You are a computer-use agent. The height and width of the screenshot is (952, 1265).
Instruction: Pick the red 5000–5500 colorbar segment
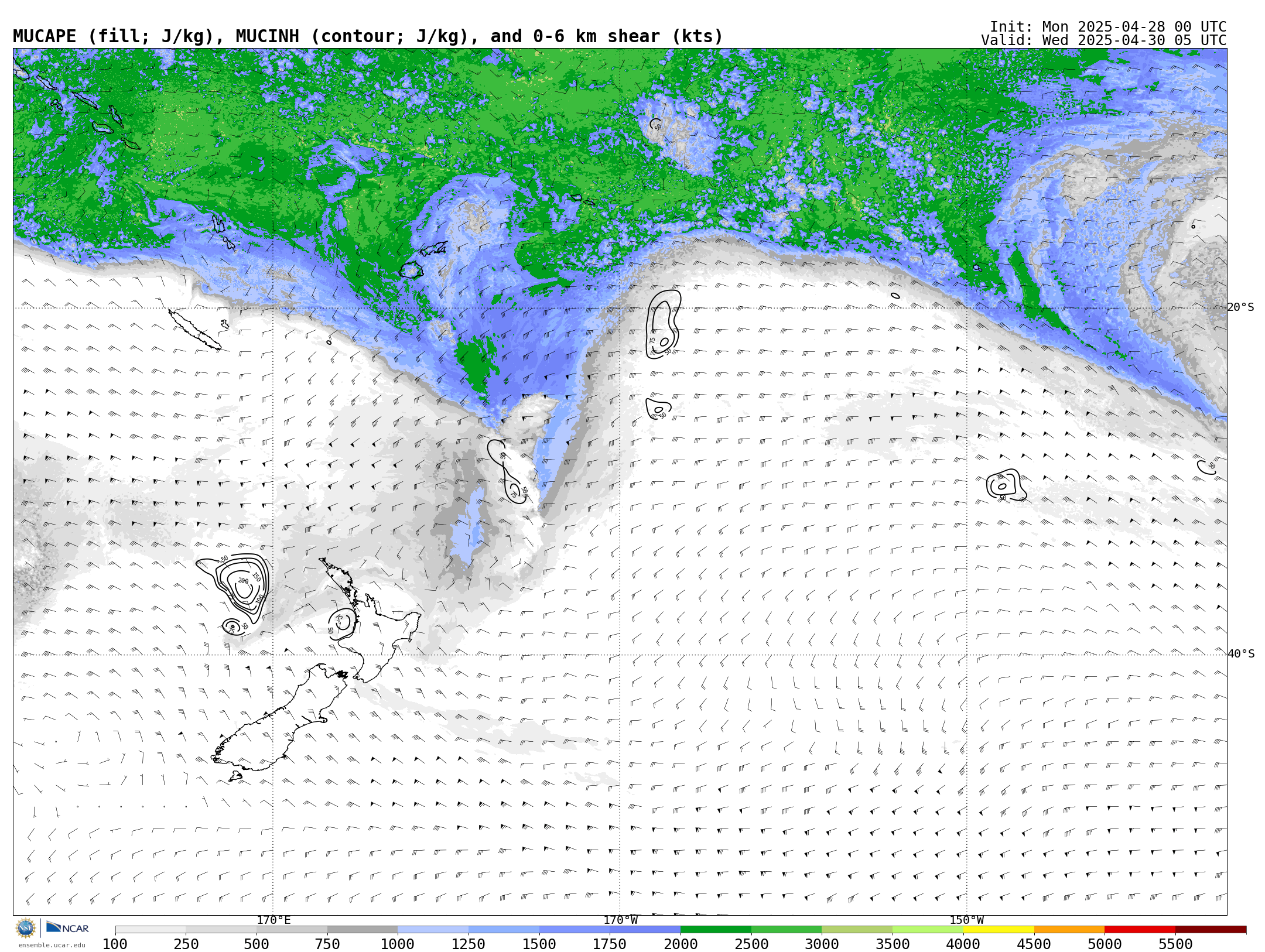[1140, 930]
